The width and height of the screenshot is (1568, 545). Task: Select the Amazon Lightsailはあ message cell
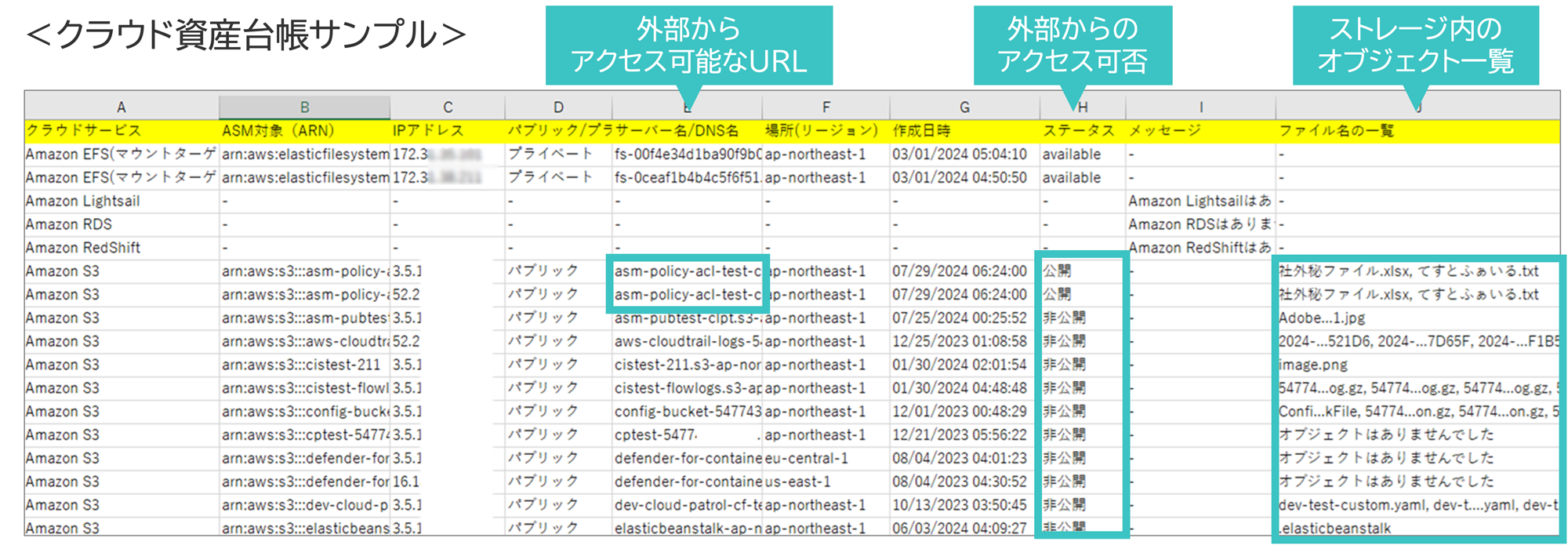click(1201, 202)
